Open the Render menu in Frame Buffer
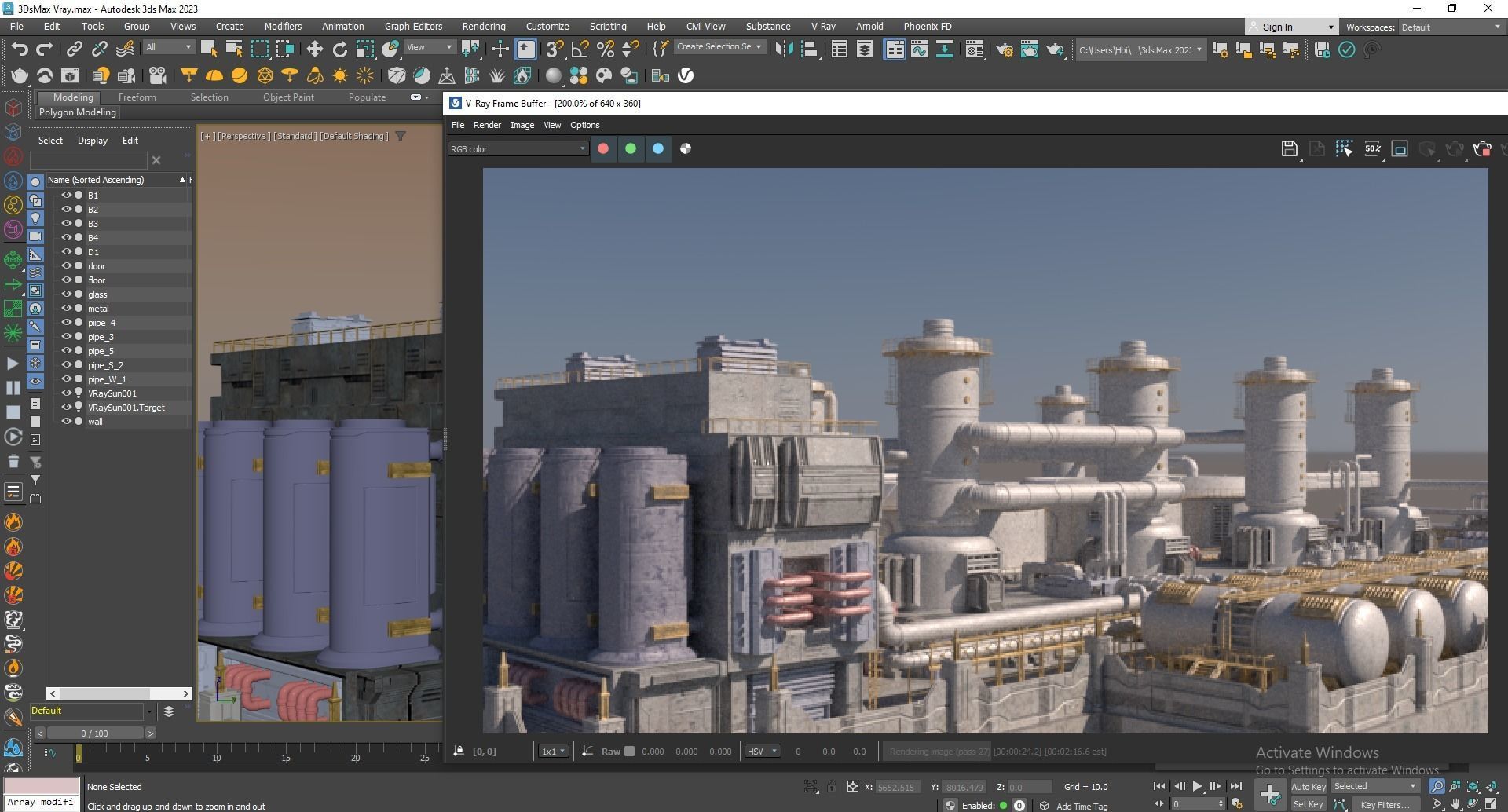Viewport: 1508px width, 812px height. click(487, 125)
